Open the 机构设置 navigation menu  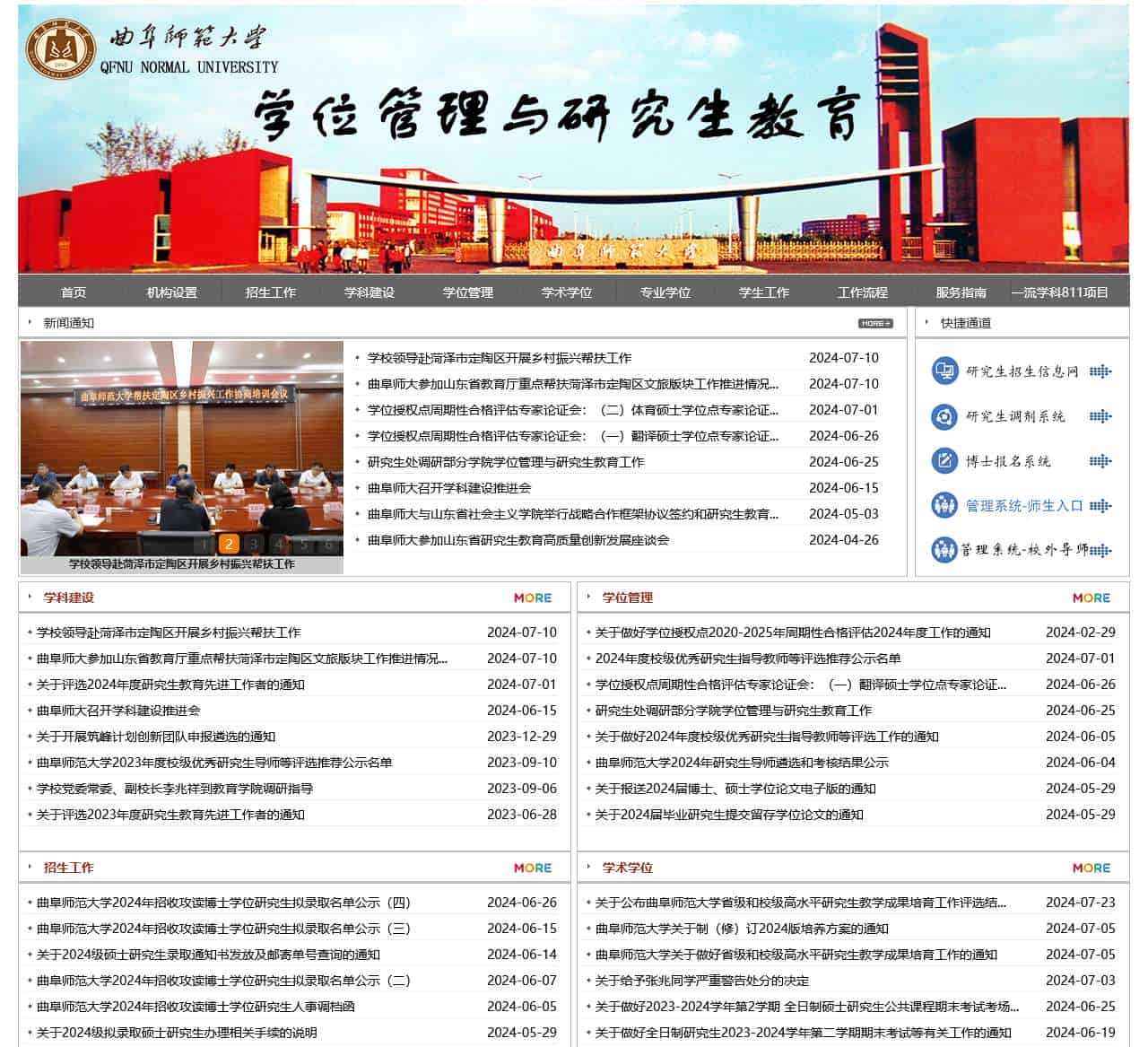[172, 292]
